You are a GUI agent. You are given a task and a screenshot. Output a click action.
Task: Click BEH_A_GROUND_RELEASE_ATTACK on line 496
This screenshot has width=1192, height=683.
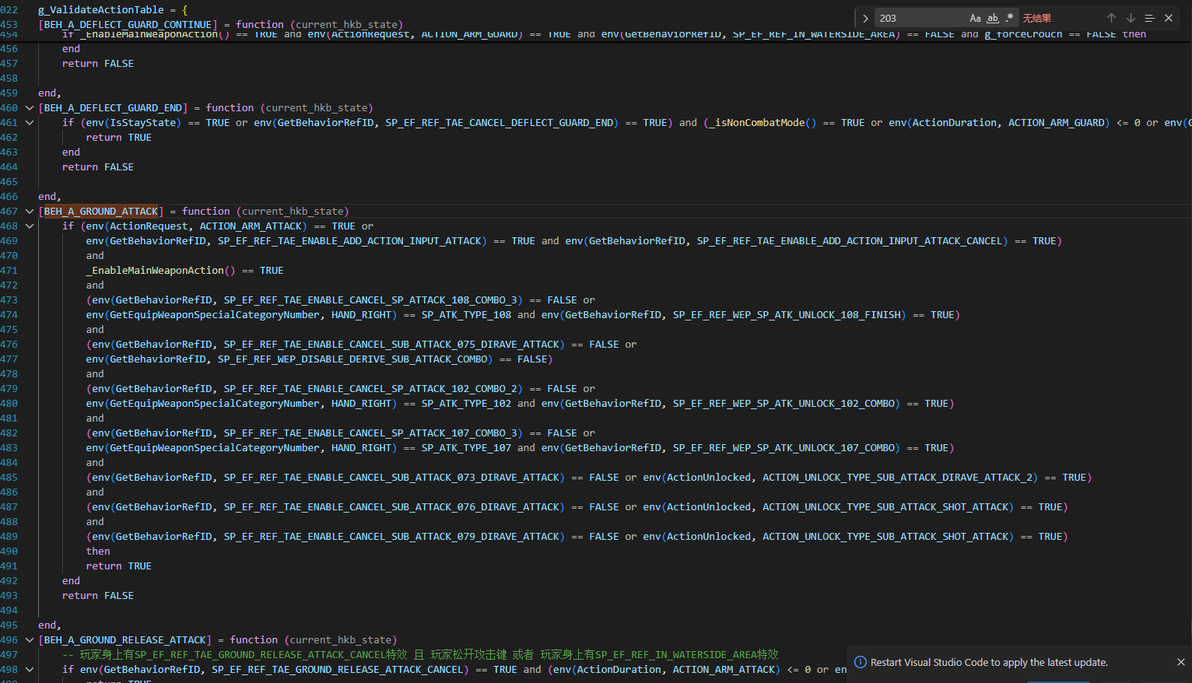pos(125,640)
